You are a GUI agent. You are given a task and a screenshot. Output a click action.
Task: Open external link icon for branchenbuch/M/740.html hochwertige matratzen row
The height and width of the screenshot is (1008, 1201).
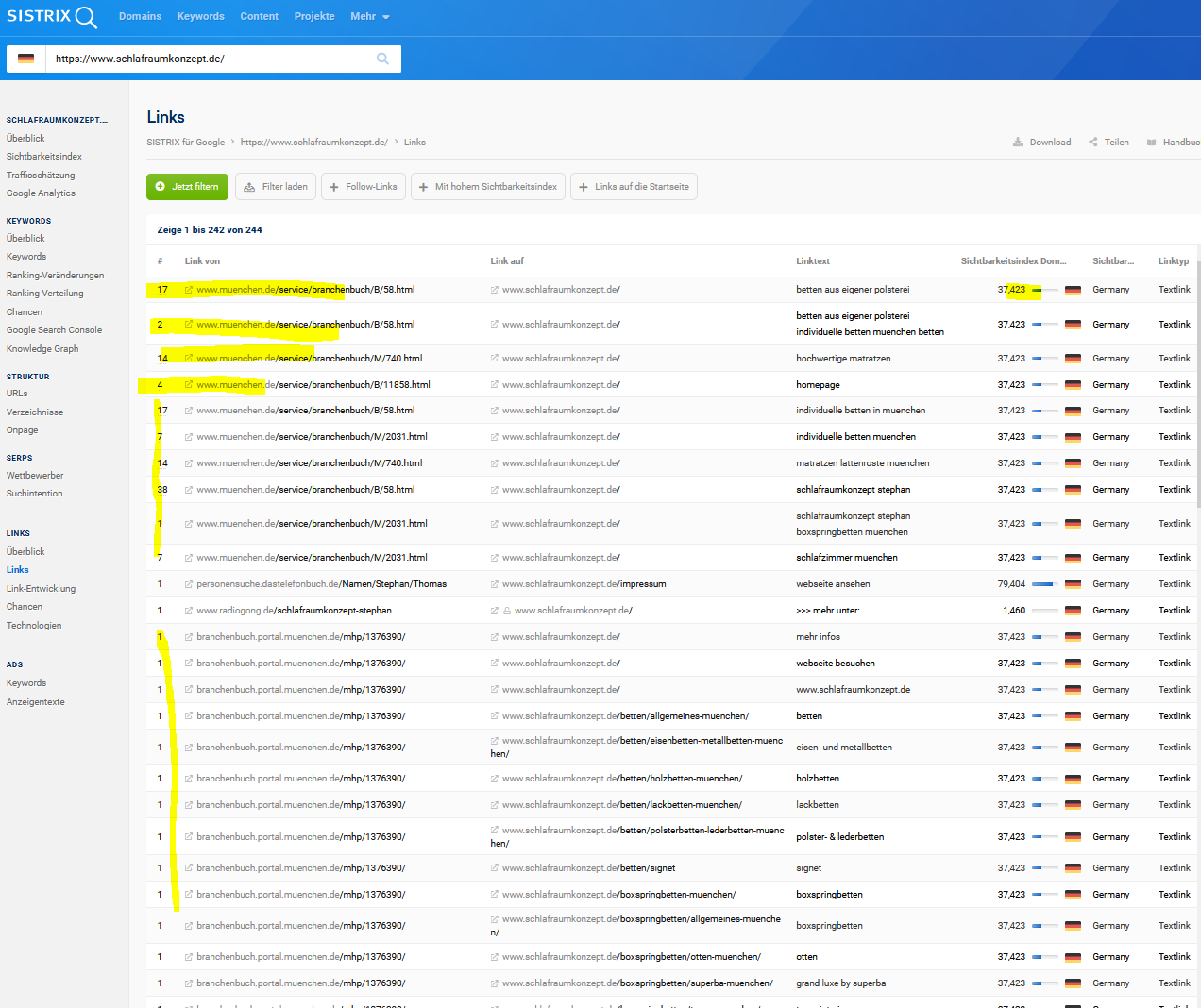click(189, 359)
